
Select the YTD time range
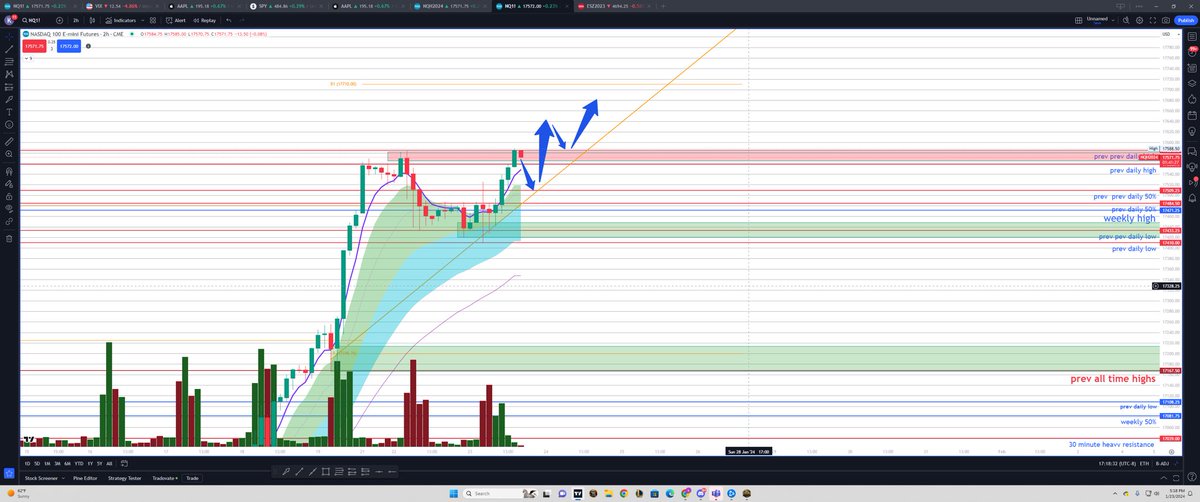[x=78, y=464]
